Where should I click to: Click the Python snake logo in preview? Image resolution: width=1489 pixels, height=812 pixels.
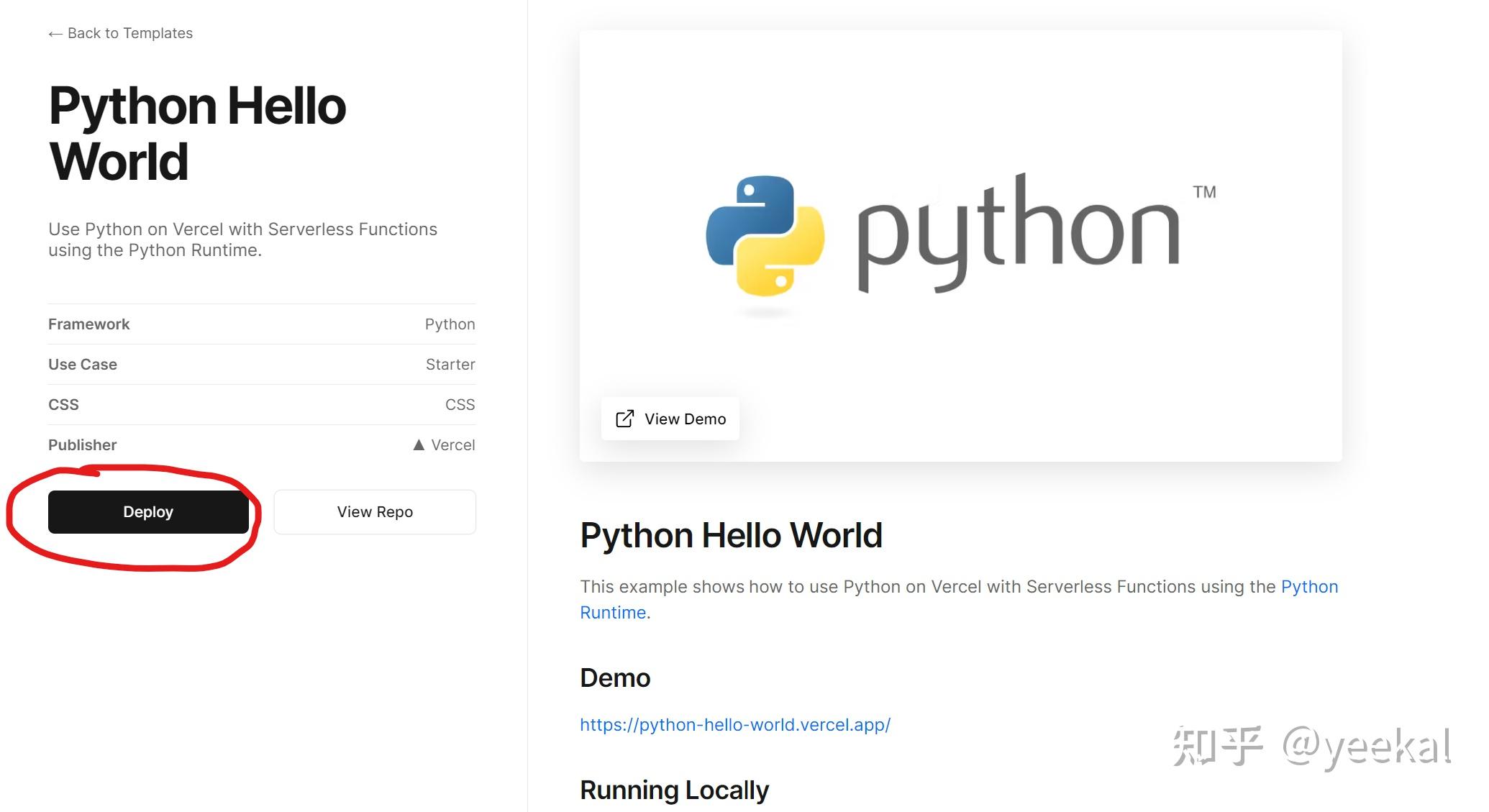[x=765, y=237]
